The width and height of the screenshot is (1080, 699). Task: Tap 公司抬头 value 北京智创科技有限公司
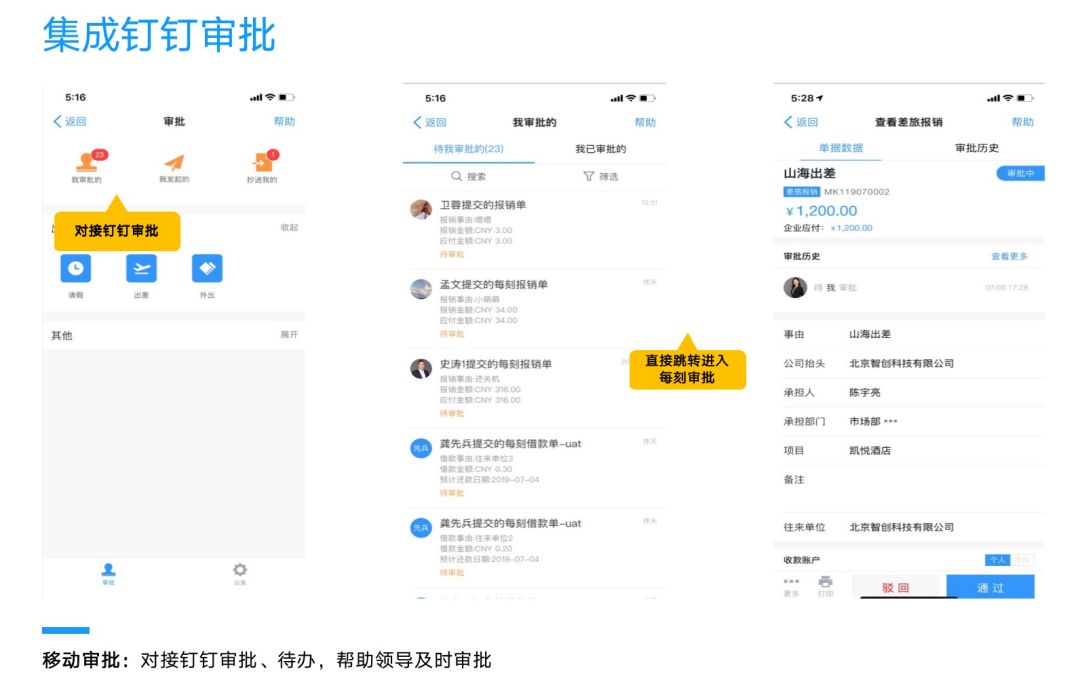coord(901,363)
